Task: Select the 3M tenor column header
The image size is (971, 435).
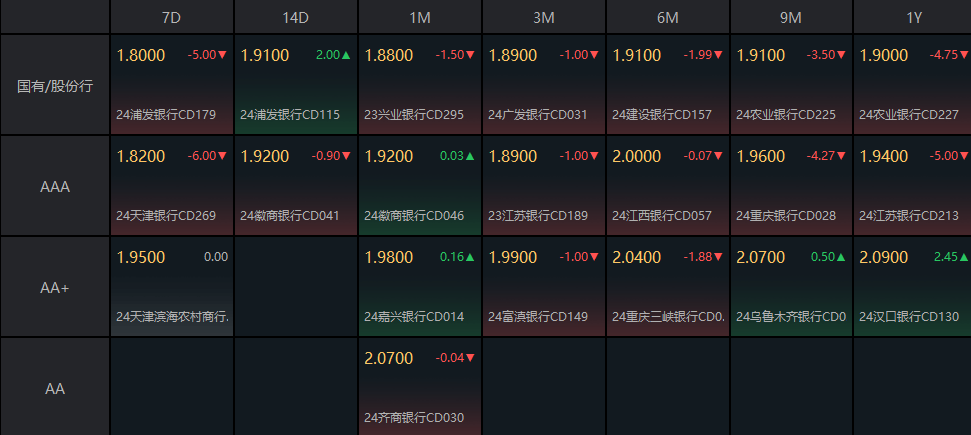Action: click(x=544, y=18)
